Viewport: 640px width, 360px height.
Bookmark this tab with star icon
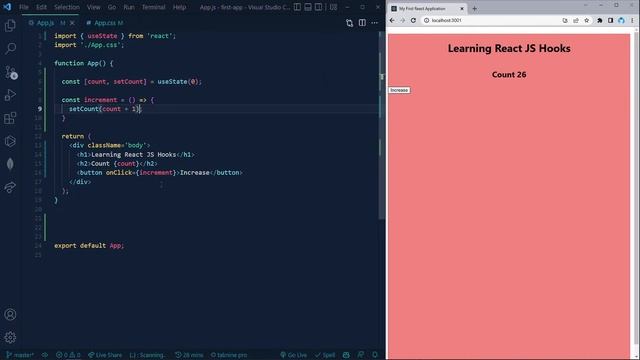[x=587, y=20]
